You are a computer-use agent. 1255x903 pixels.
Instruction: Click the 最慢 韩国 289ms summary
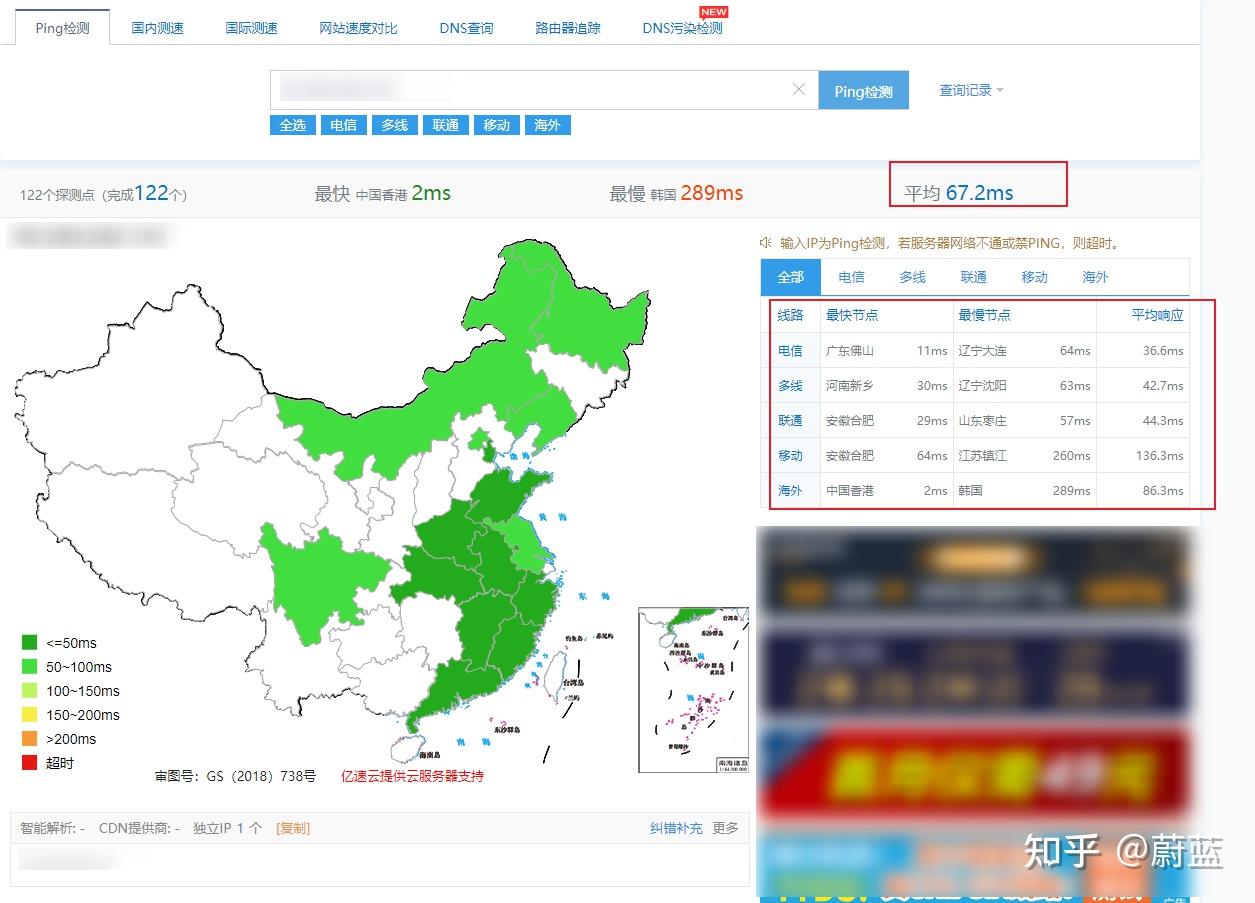pyautogui.click(x=677, y=193)
